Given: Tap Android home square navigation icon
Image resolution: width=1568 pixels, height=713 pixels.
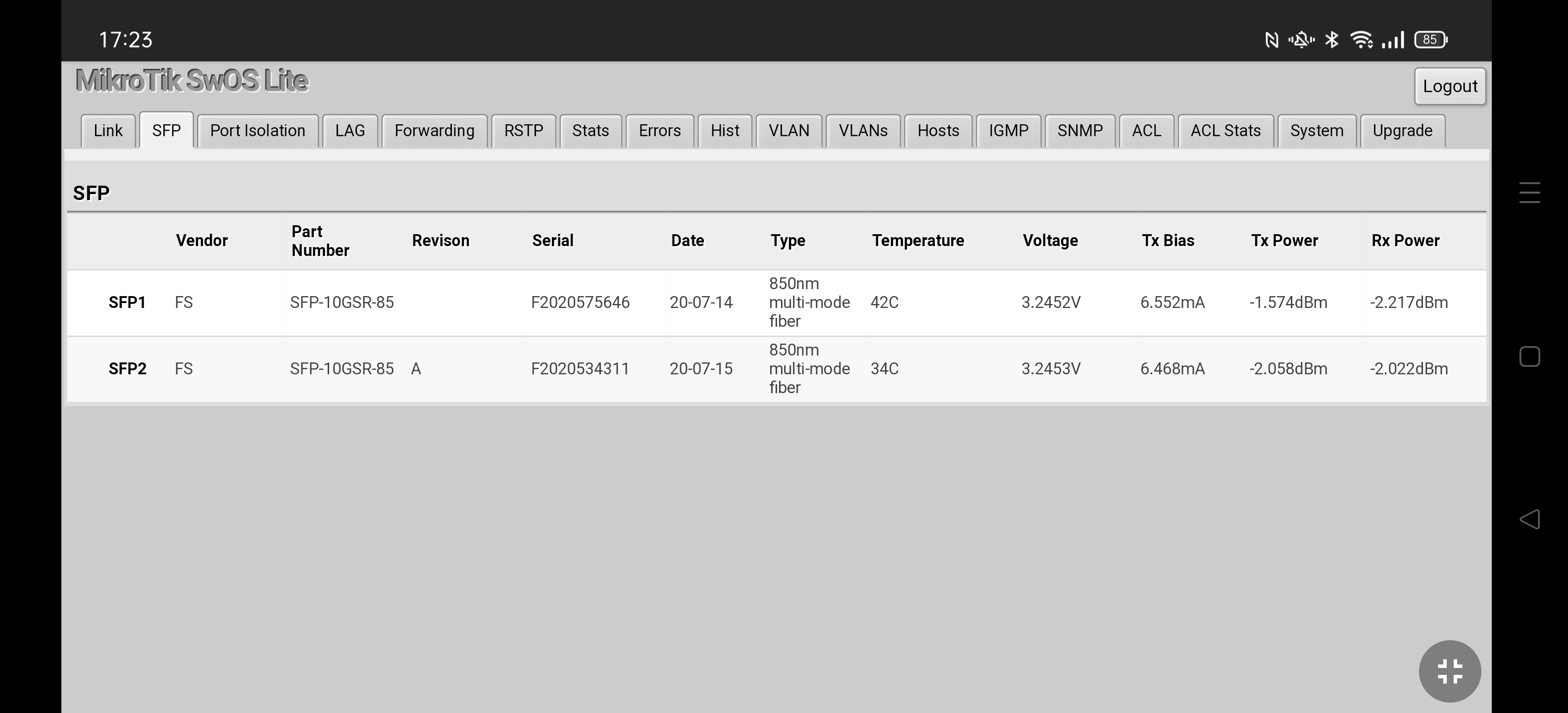Looking at the screenshot, I should pos(1529,356).
